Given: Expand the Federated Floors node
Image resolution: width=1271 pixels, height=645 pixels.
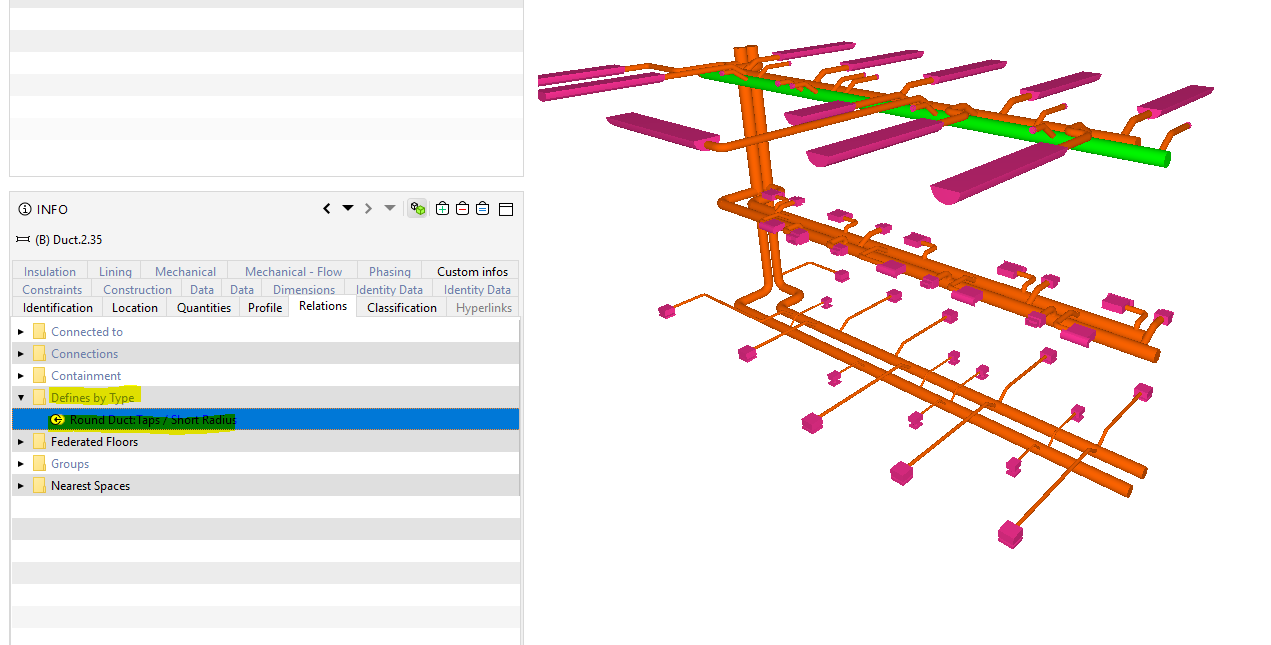Looking at the screenshot, I should [x=21, y=442].
